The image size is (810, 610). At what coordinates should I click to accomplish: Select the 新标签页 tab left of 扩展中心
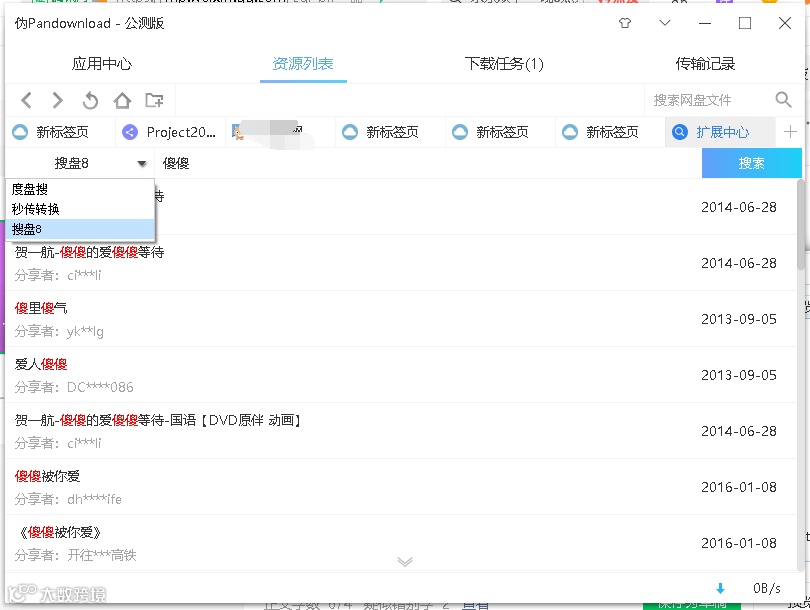click(x=610, y=132)
